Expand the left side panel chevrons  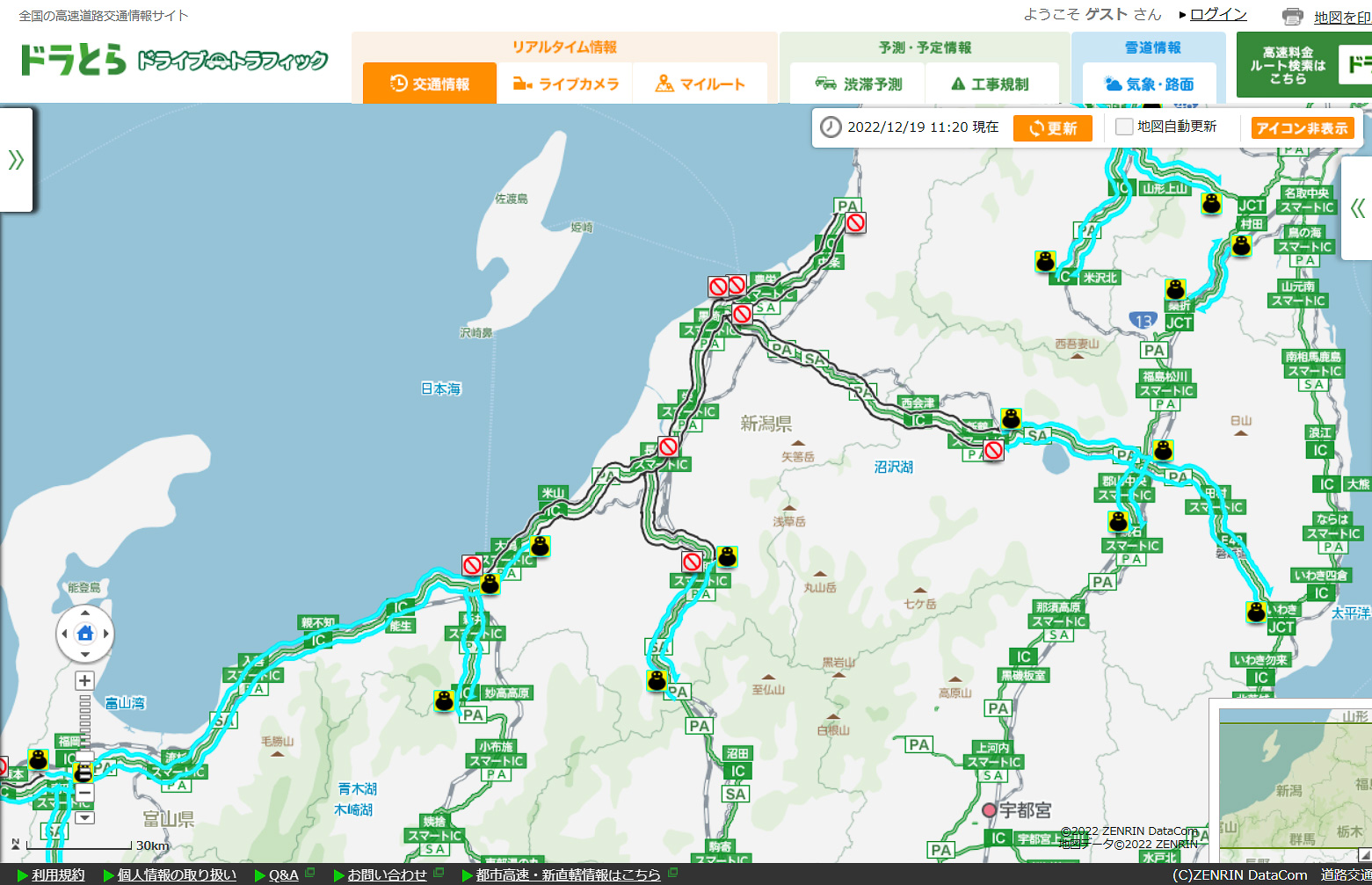[16, 159]
